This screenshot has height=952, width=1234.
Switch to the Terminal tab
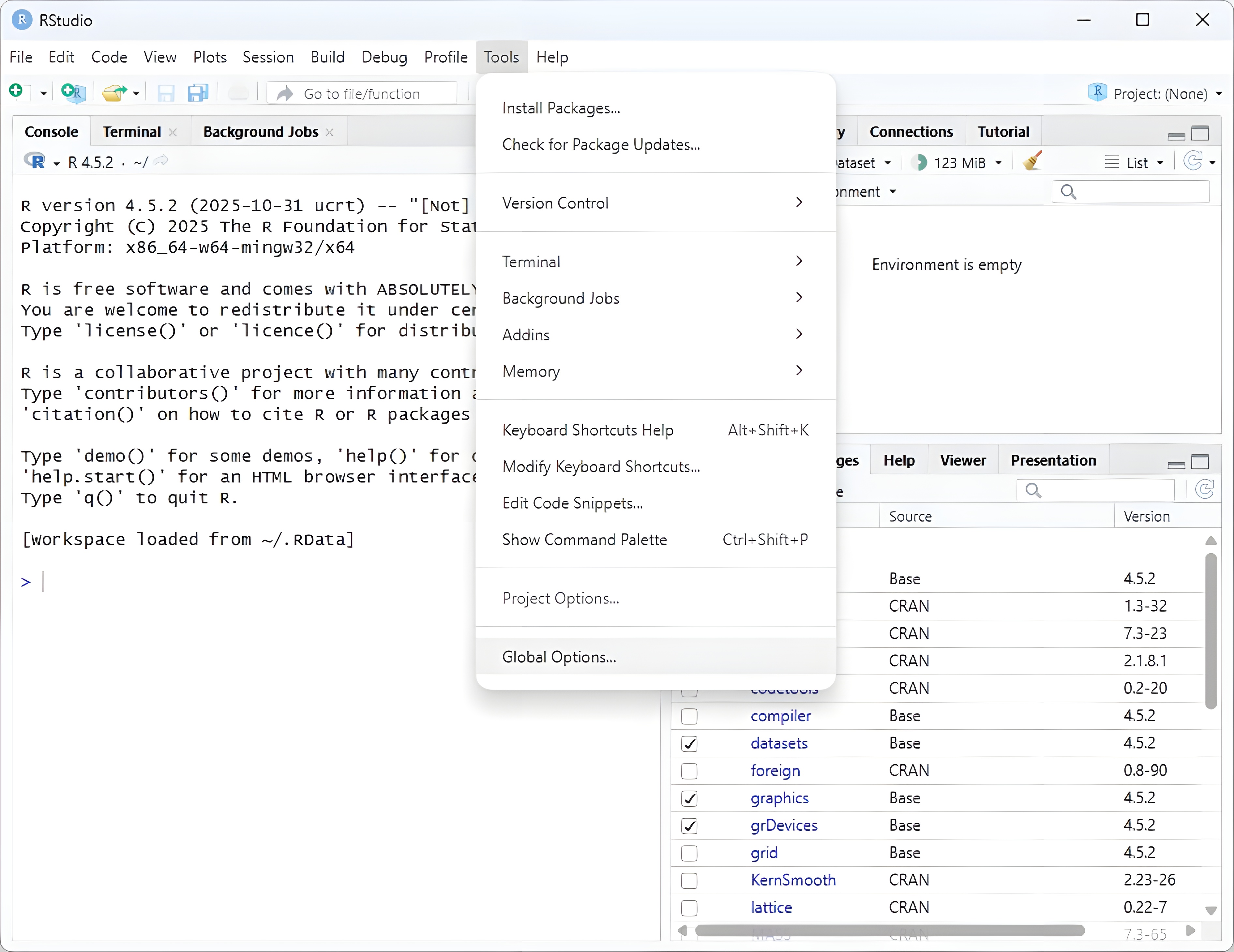pyautogui.click(x=132, y=132)
